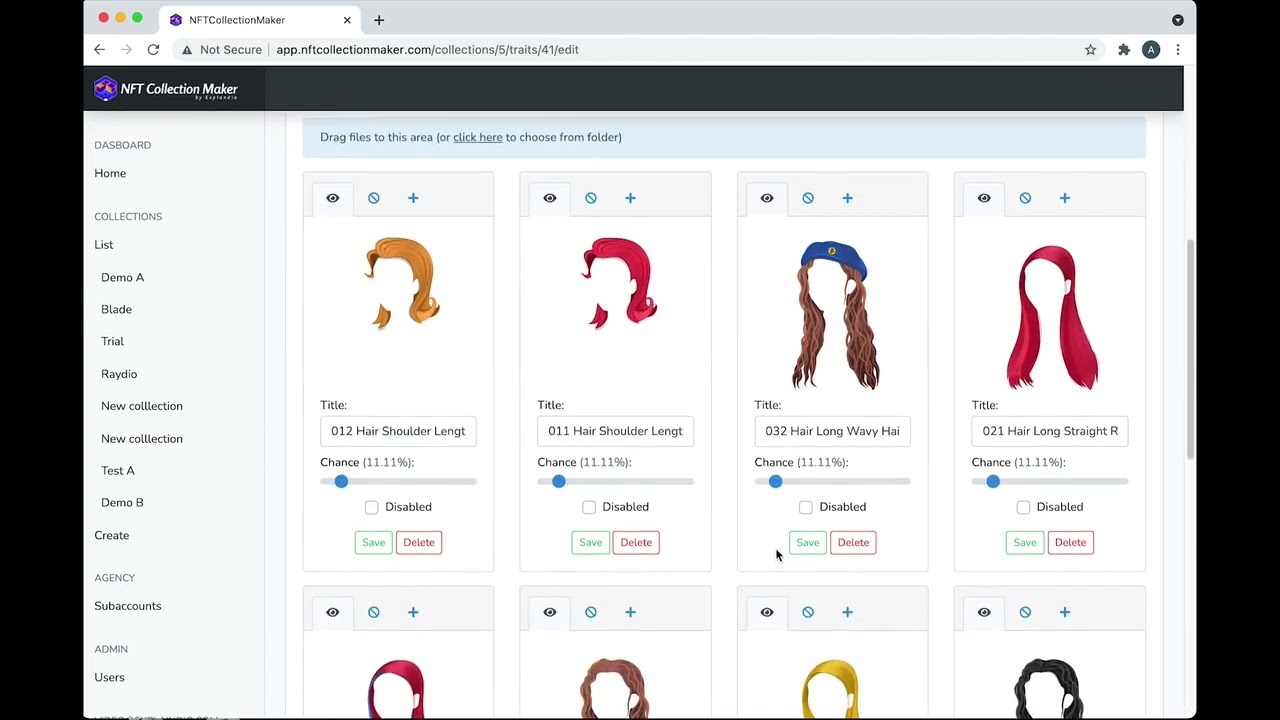Open ban icon tab on 021 Hair Long Straight card
The height and width of the screenshot is (720, 1280).
click(1025, 198)
